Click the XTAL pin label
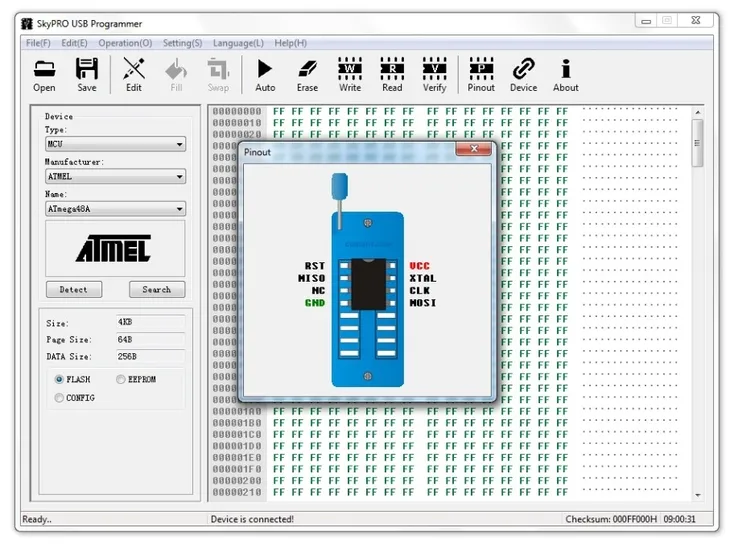Screen dimensions: 730x548 pos(423,278)
